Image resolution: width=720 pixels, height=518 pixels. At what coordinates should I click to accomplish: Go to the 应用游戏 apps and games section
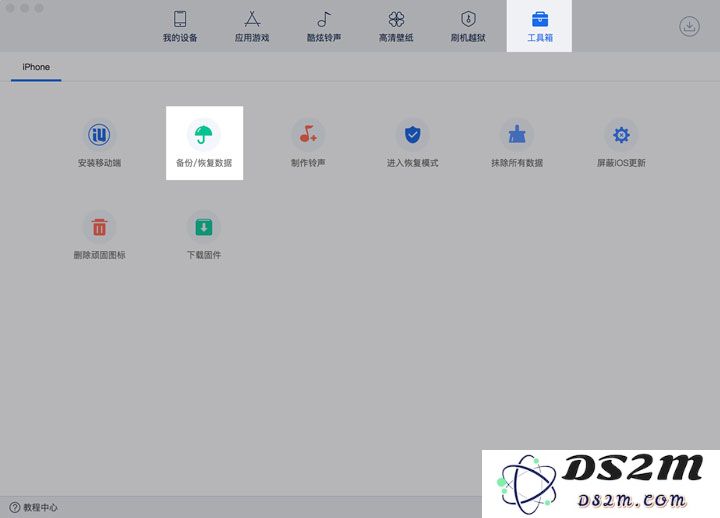coord(252,26)
